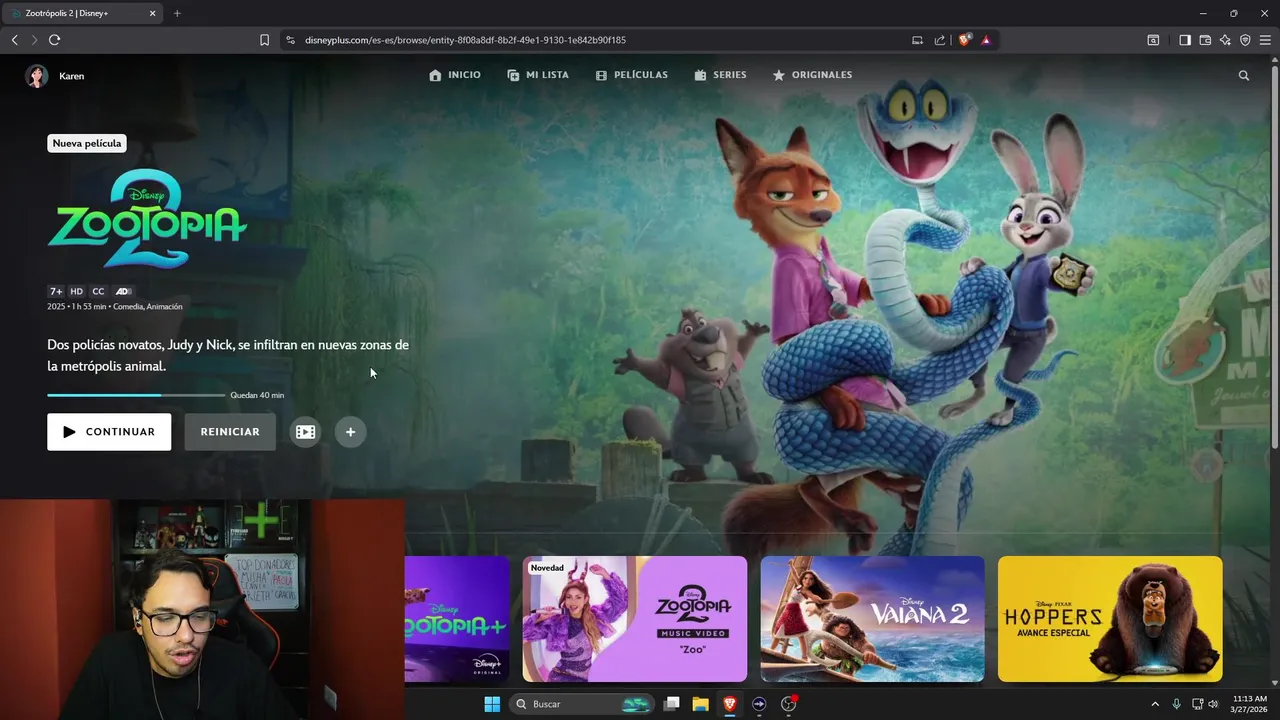Bookmark this page with the bookmark icon
Screen dimensions: 1280x720
click(264, 40)
